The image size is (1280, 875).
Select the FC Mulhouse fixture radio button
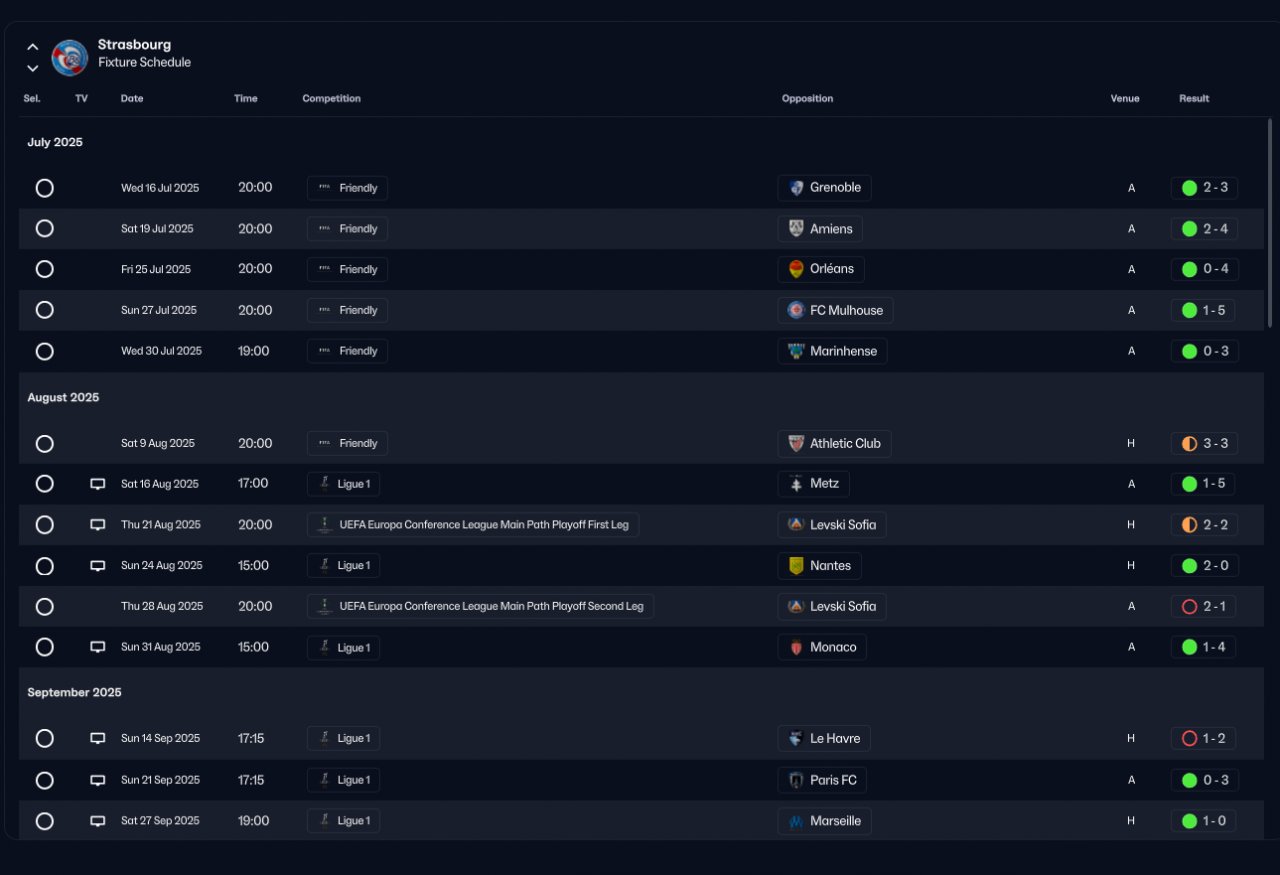coord(44,310)
